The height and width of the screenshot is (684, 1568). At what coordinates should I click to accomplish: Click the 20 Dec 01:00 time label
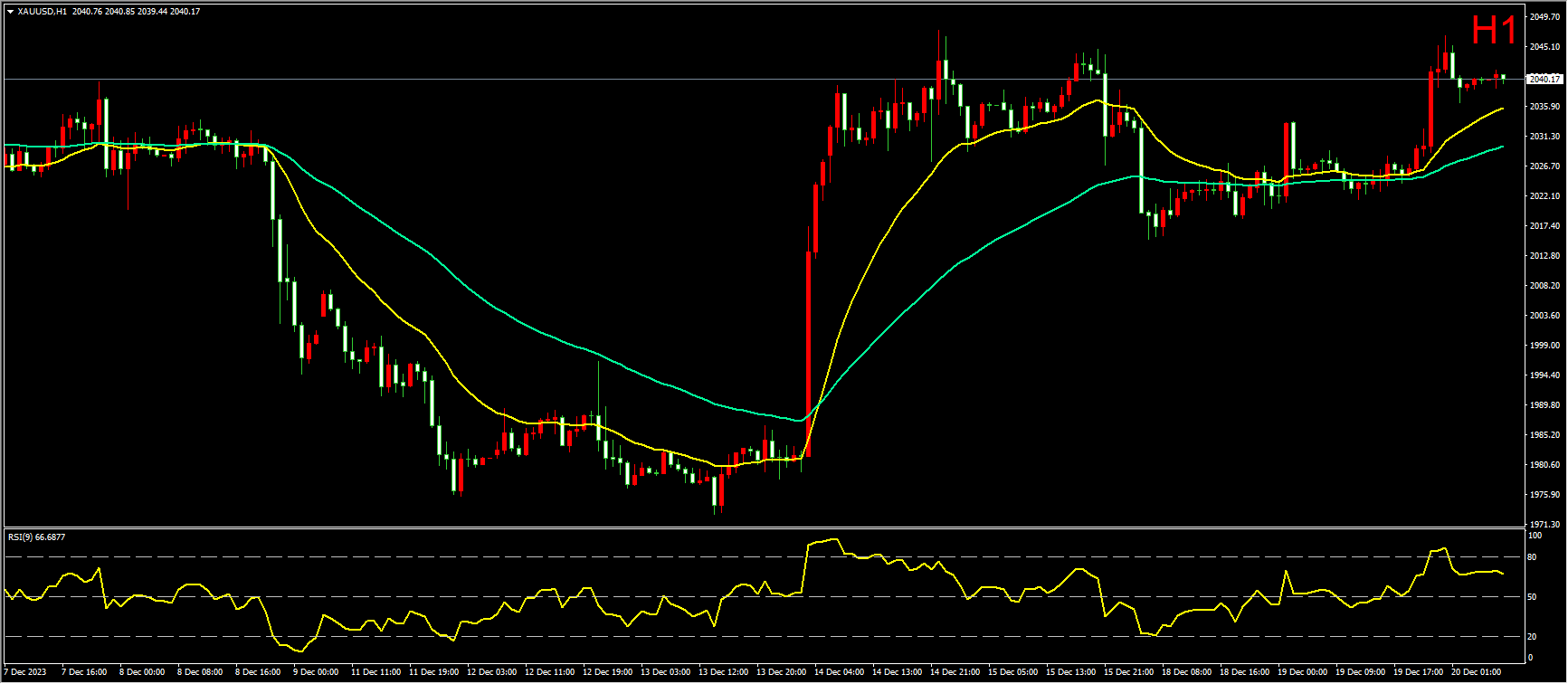(1476, 672)
